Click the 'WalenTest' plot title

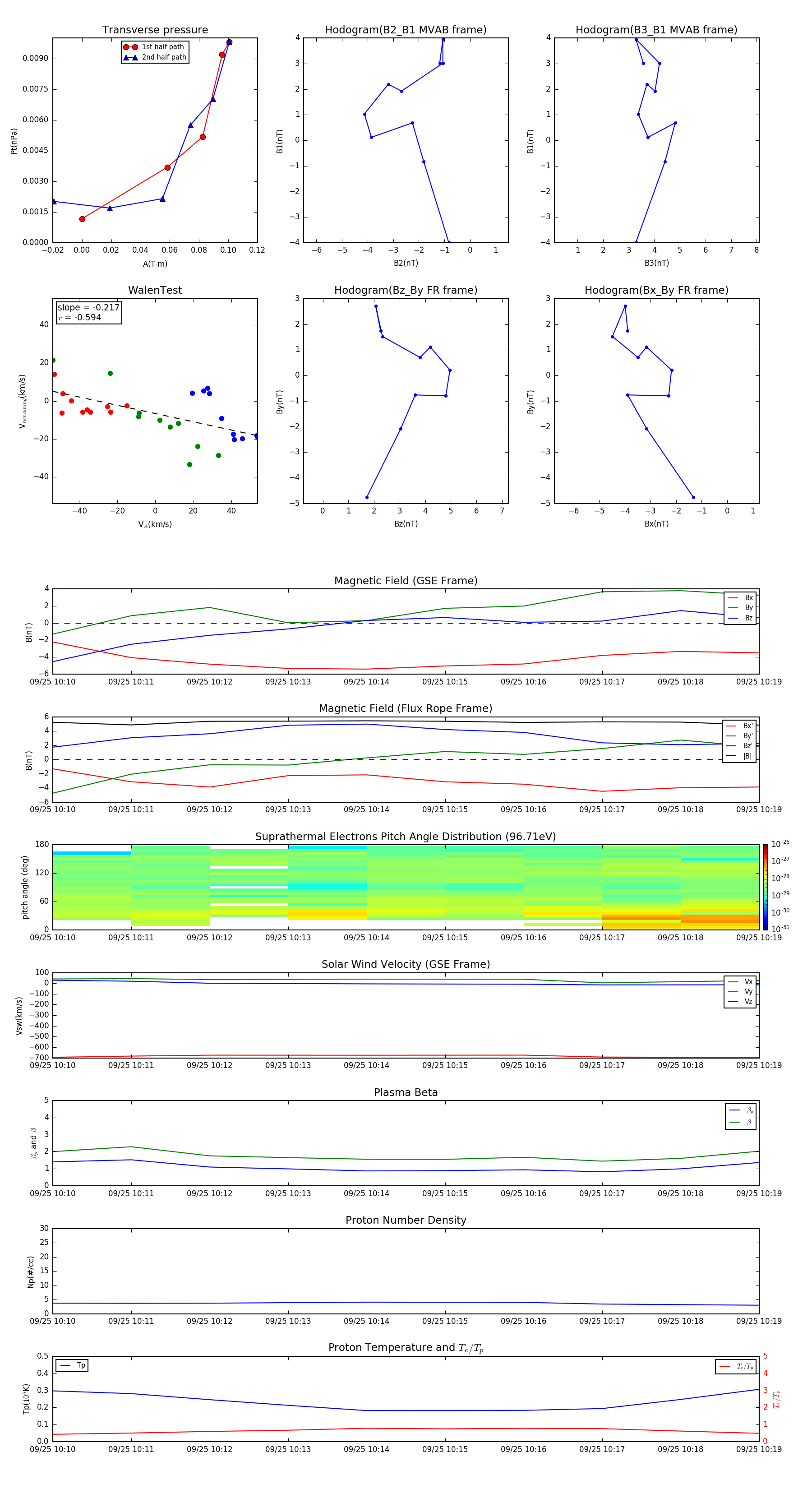tap(155, 290)
